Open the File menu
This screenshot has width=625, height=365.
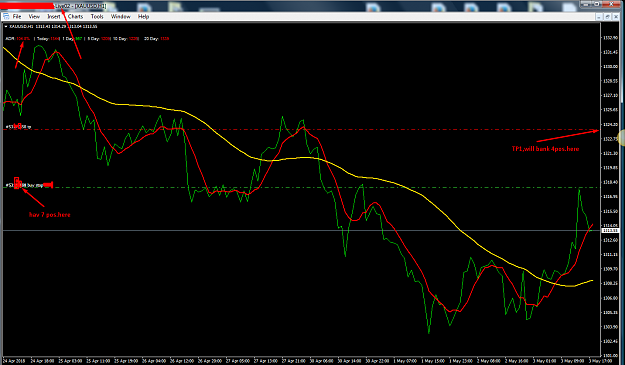click(17, 16)
